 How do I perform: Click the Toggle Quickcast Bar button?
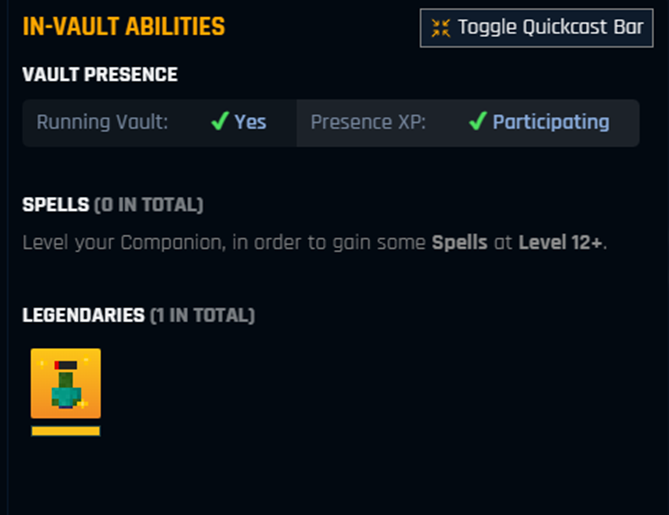(x=537, y=27)
